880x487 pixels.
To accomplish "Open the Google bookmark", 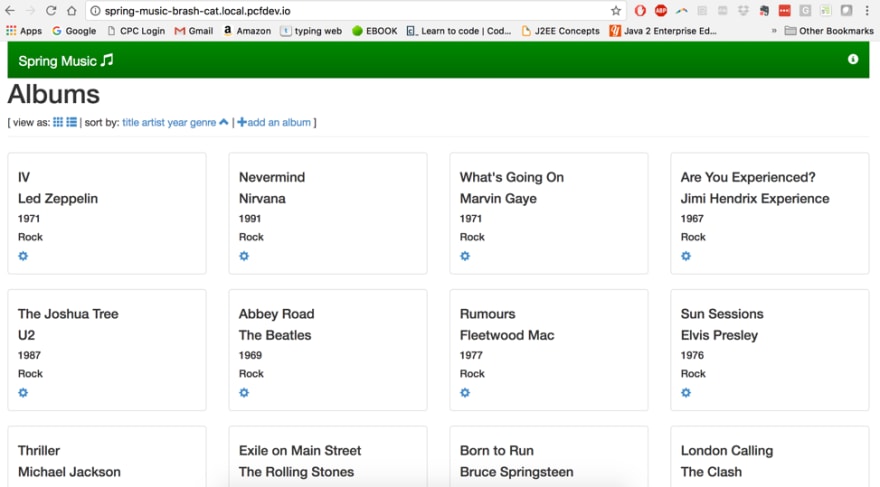I will (74, 31).
